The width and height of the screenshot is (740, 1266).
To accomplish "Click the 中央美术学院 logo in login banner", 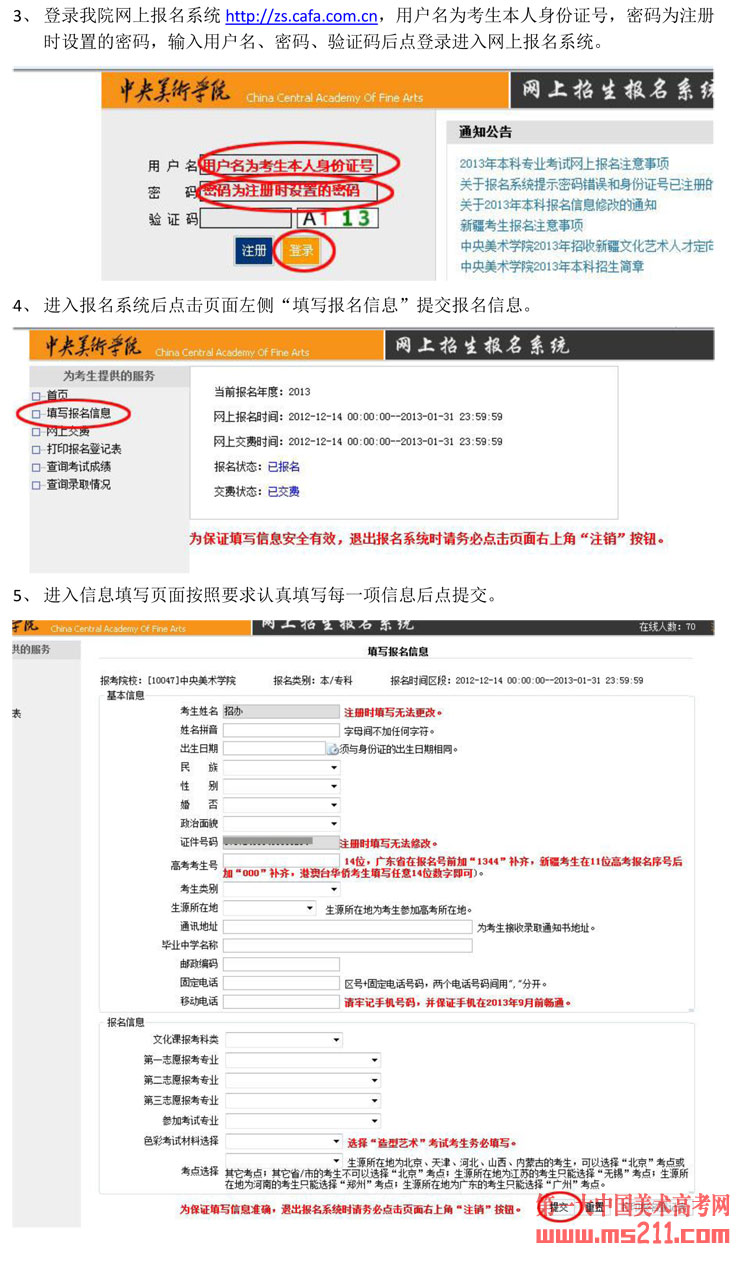I will click(175, 92).
